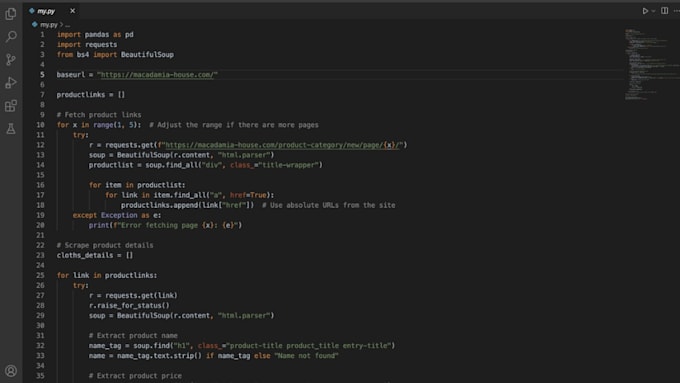Click the code minimap overview

pos(651,64)
